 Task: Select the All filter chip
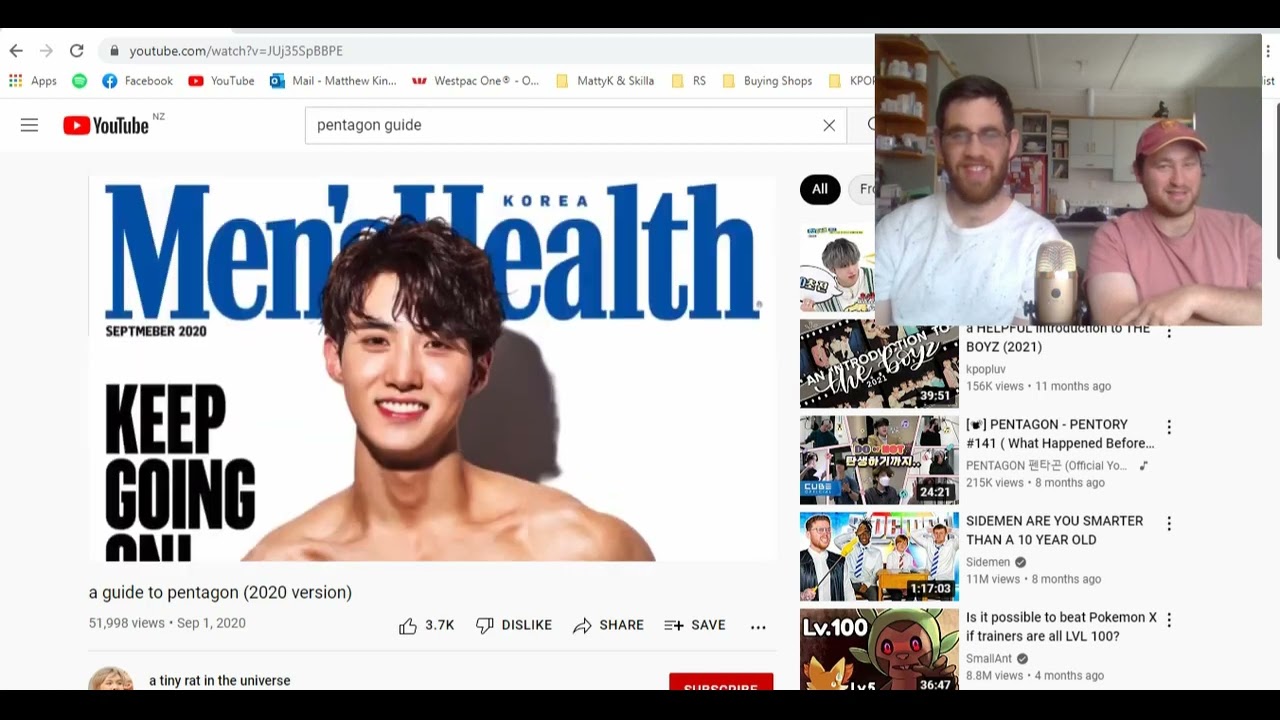tap(820, 189)
